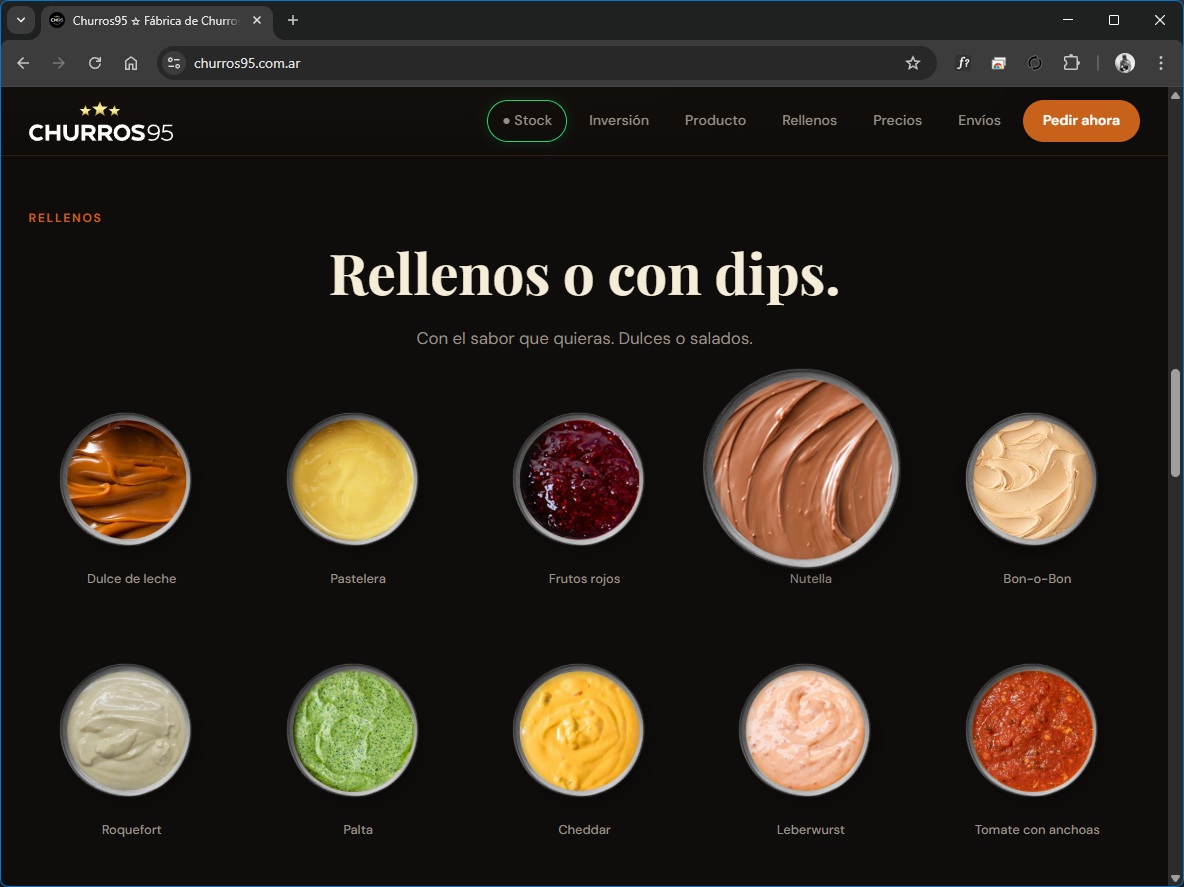Open the browser home page icon
This screenshot has height=887, width=1184.
[131, 63]
